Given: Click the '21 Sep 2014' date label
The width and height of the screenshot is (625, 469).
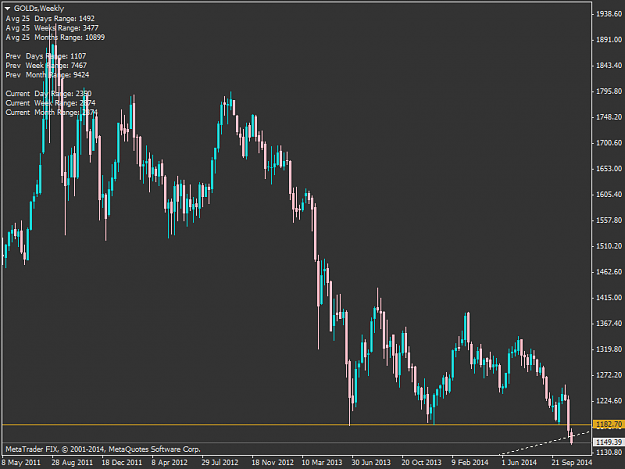Looking at the screenshot, I should click(572, 463).
